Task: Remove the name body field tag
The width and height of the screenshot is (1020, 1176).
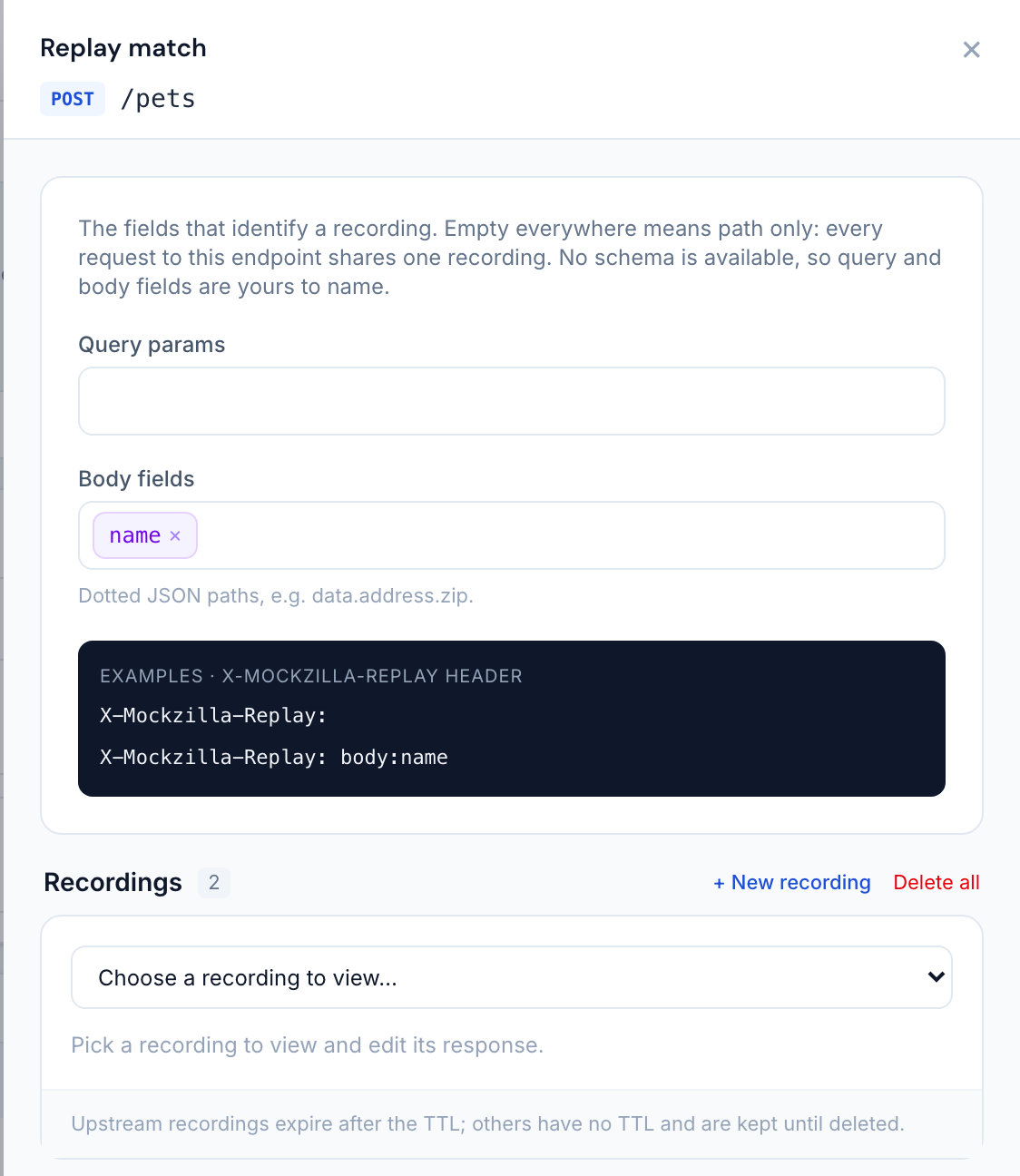Action: tap(175, 536)
